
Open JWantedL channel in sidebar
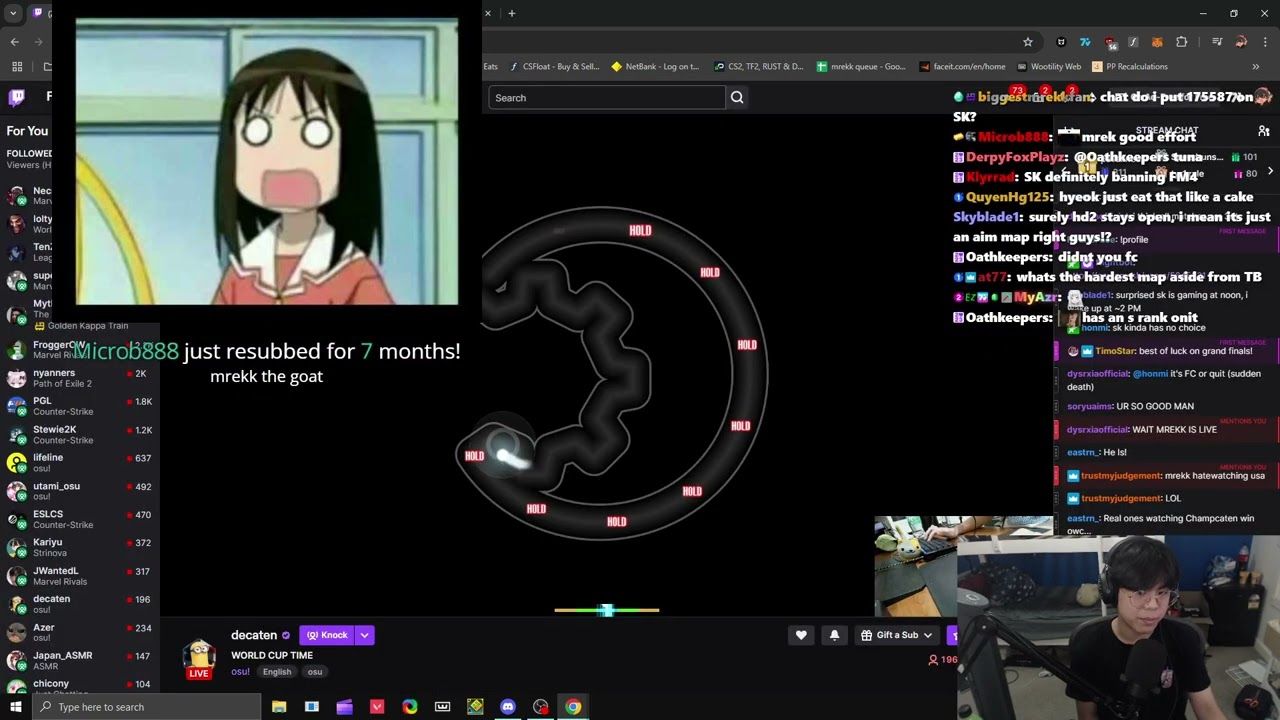tap(80, 576)
